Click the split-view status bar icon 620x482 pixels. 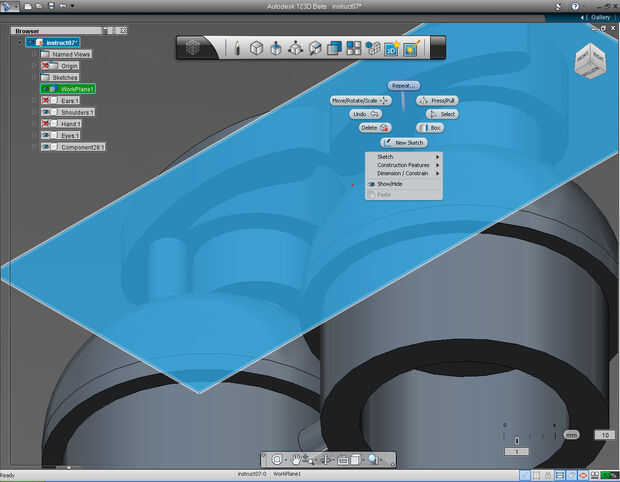click(560, 475)
